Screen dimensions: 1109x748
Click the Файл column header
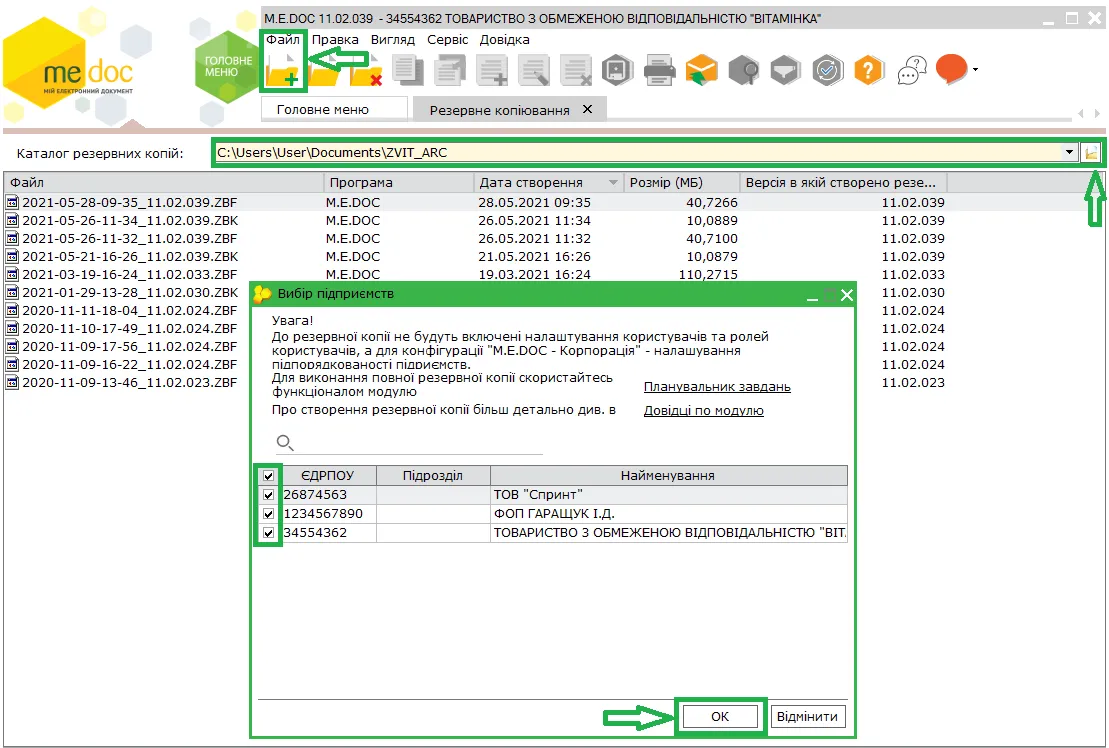click(164, 182)
